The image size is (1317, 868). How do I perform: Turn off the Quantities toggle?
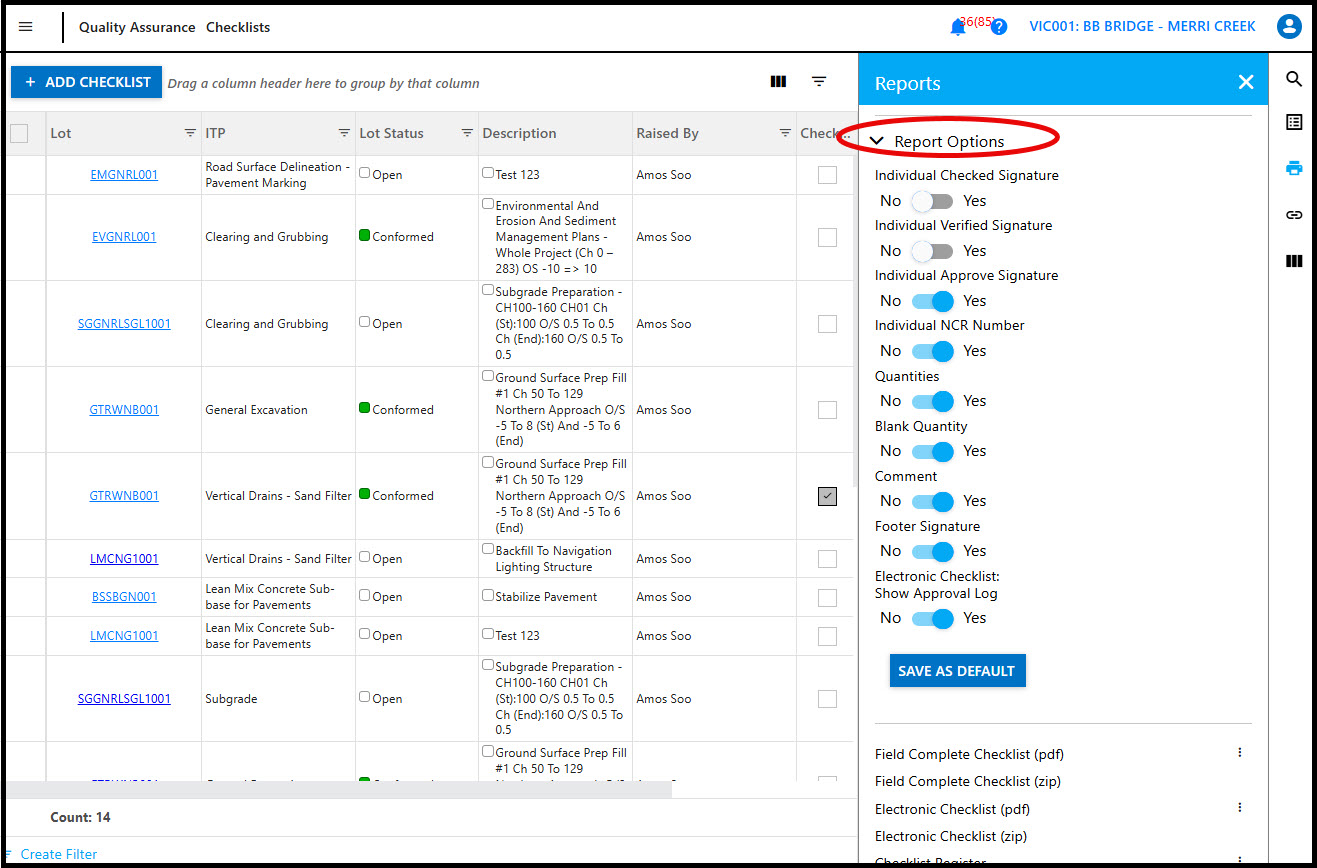(932, 401)
